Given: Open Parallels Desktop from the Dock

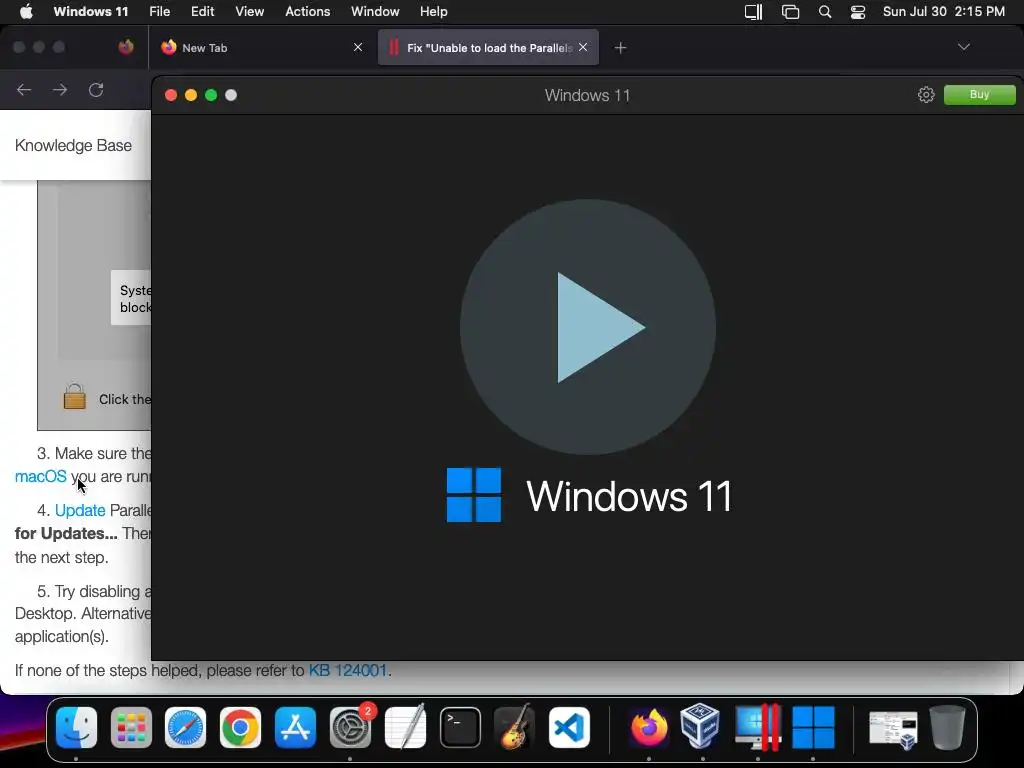Looking at the screenshot, I should click(758, 727).
